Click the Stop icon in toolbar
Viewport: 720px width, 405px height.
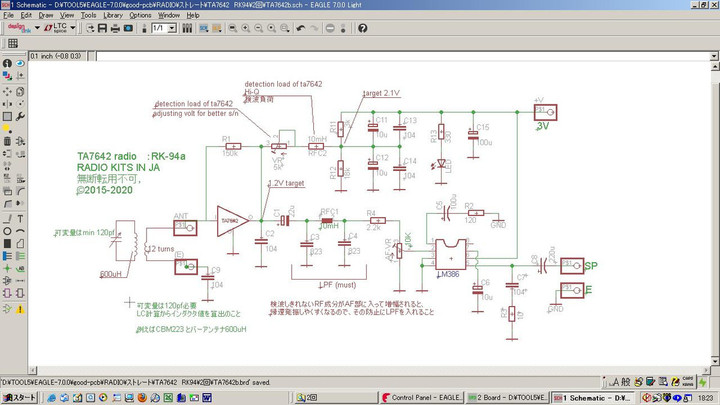click(x=331, y=28)
